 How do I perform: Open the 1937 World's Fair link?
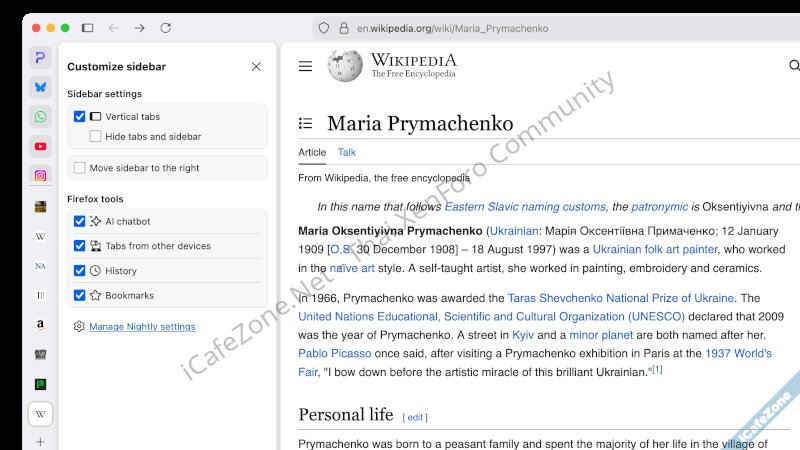pyautogui.click(x=738, y=354)
